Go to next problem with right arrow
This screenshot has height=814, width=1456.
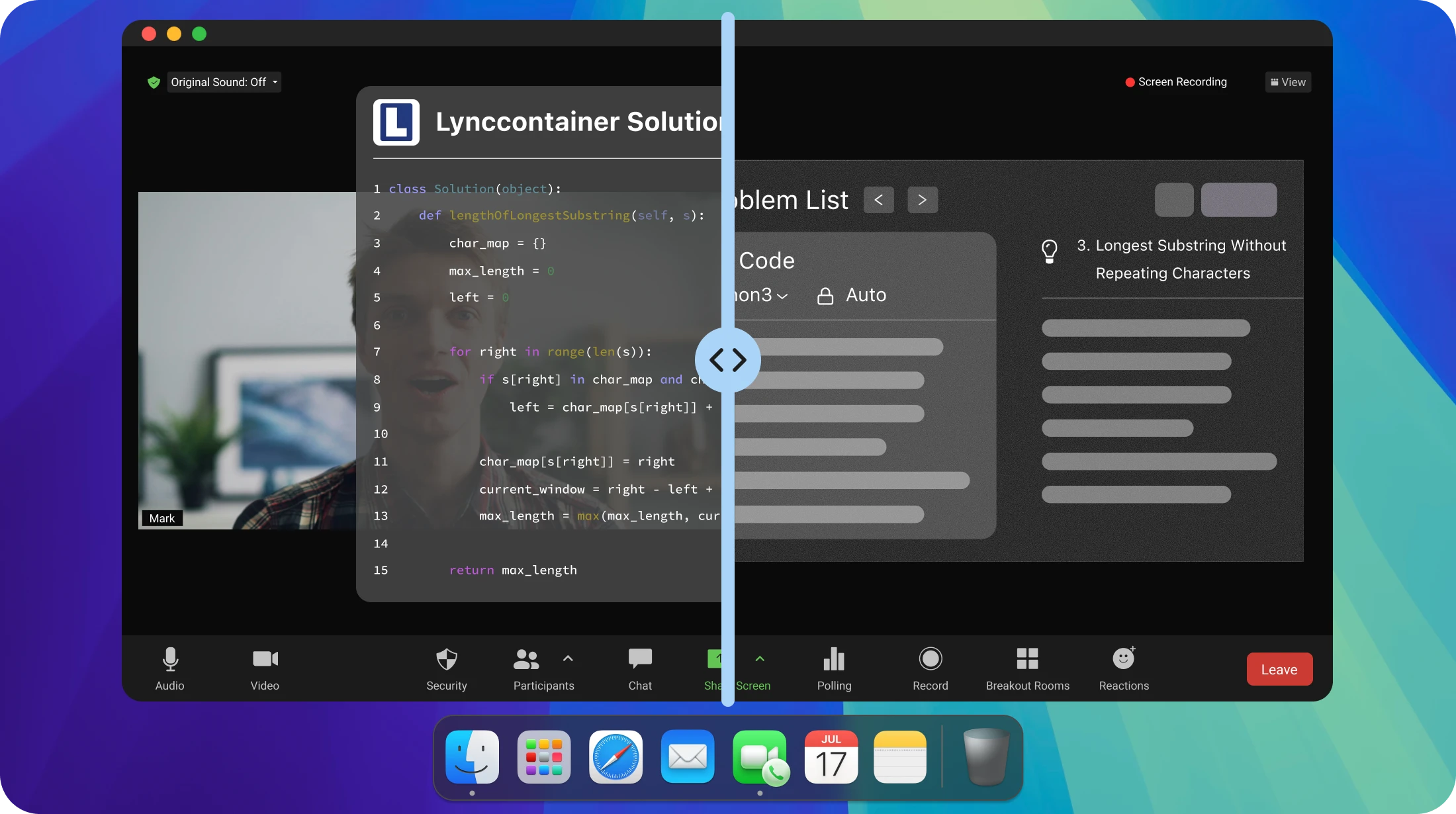click(922, 200)
